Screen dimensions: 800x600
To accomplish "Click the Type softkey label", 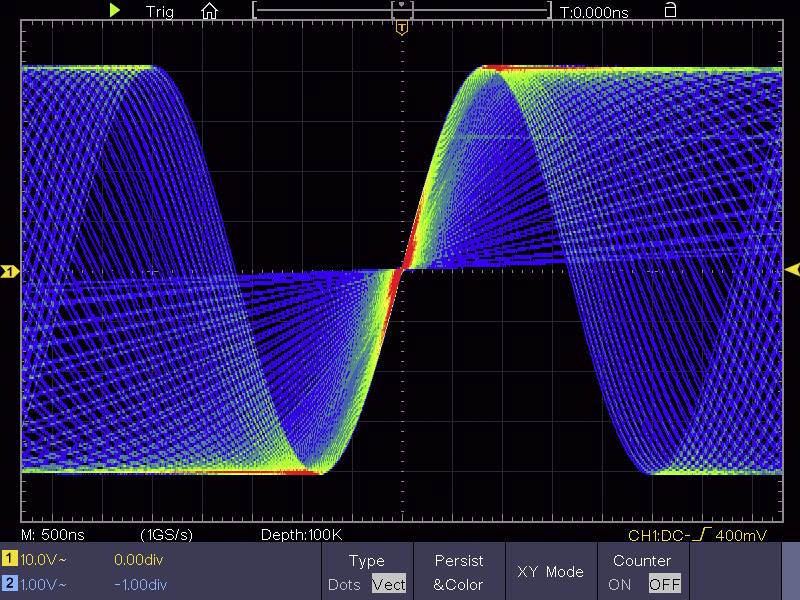I will 369,560.
